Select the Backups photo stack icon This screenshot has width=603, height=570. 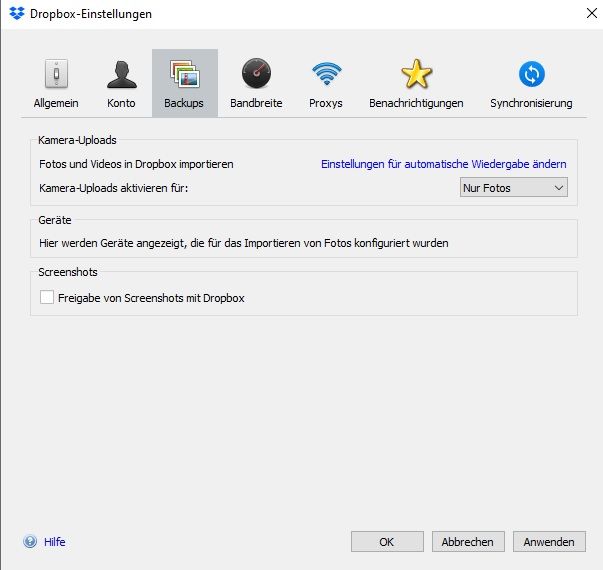(x=185, y=75)
